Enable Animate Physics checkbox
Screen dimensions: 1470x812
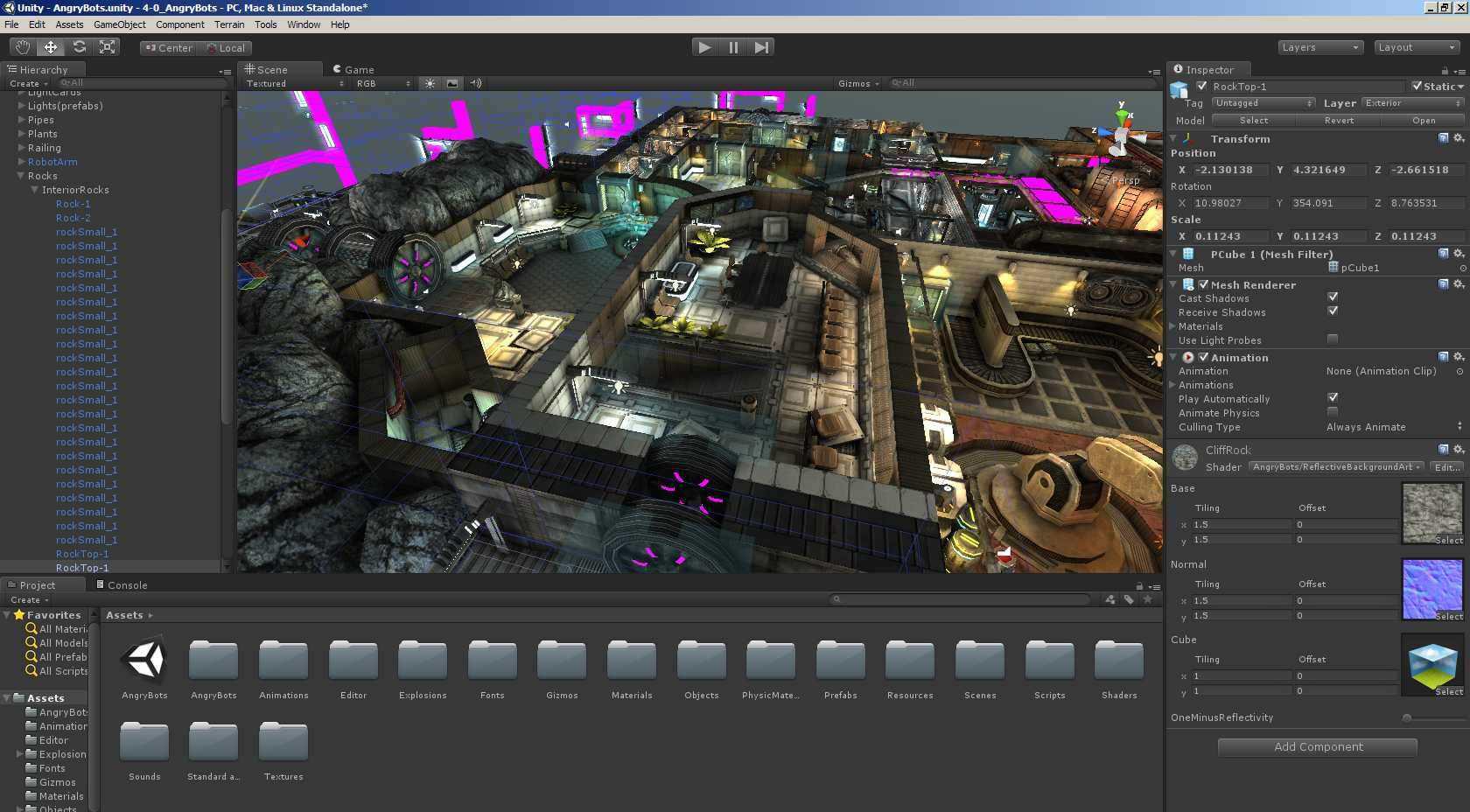[x=1333, y=412]
